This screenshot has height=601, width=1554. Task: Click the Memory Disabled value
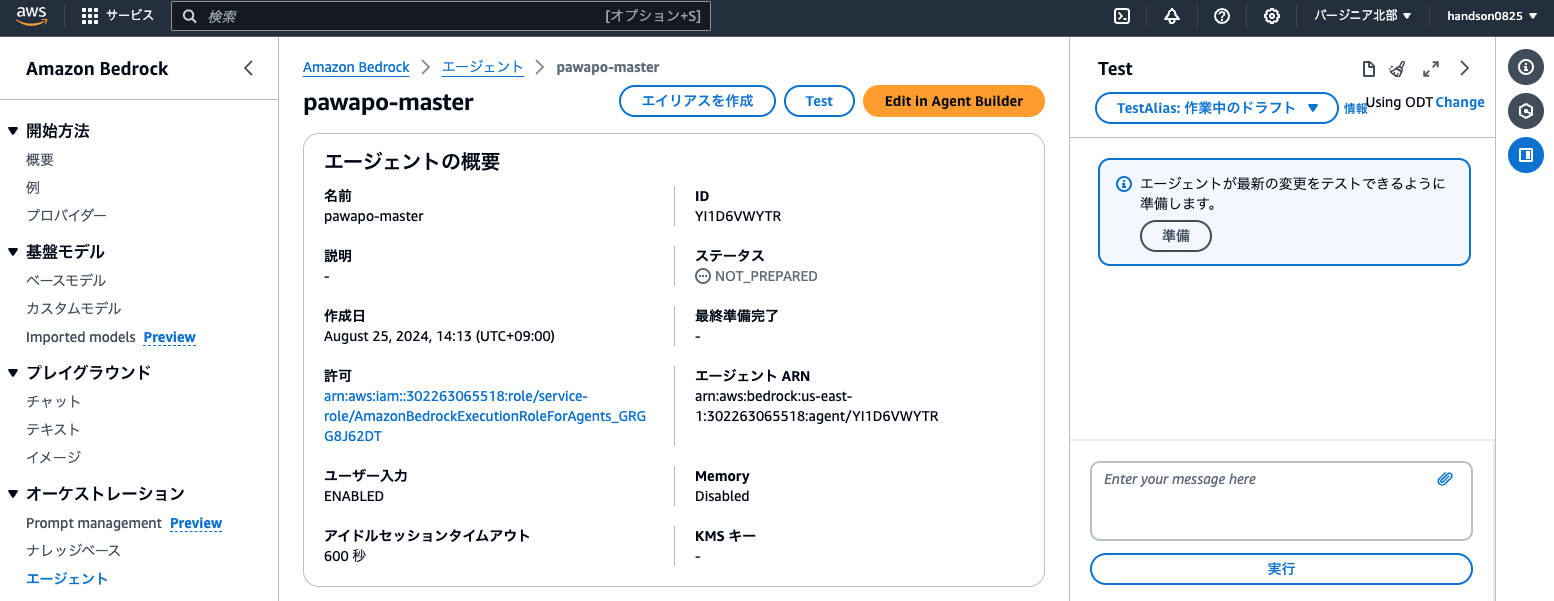tap(722, 496)
